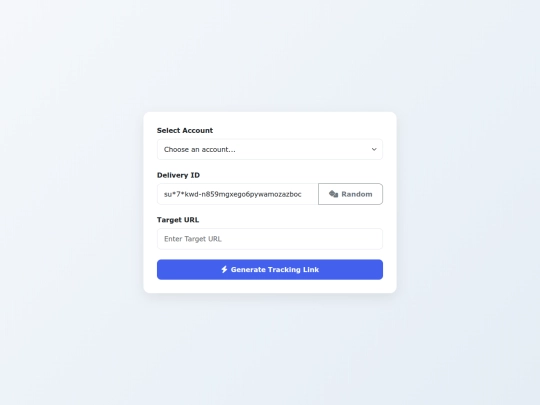The width and height of the screenshot is (540, 405).
Task: Click the word 'Random' on the button
Action: pos(357,194)
